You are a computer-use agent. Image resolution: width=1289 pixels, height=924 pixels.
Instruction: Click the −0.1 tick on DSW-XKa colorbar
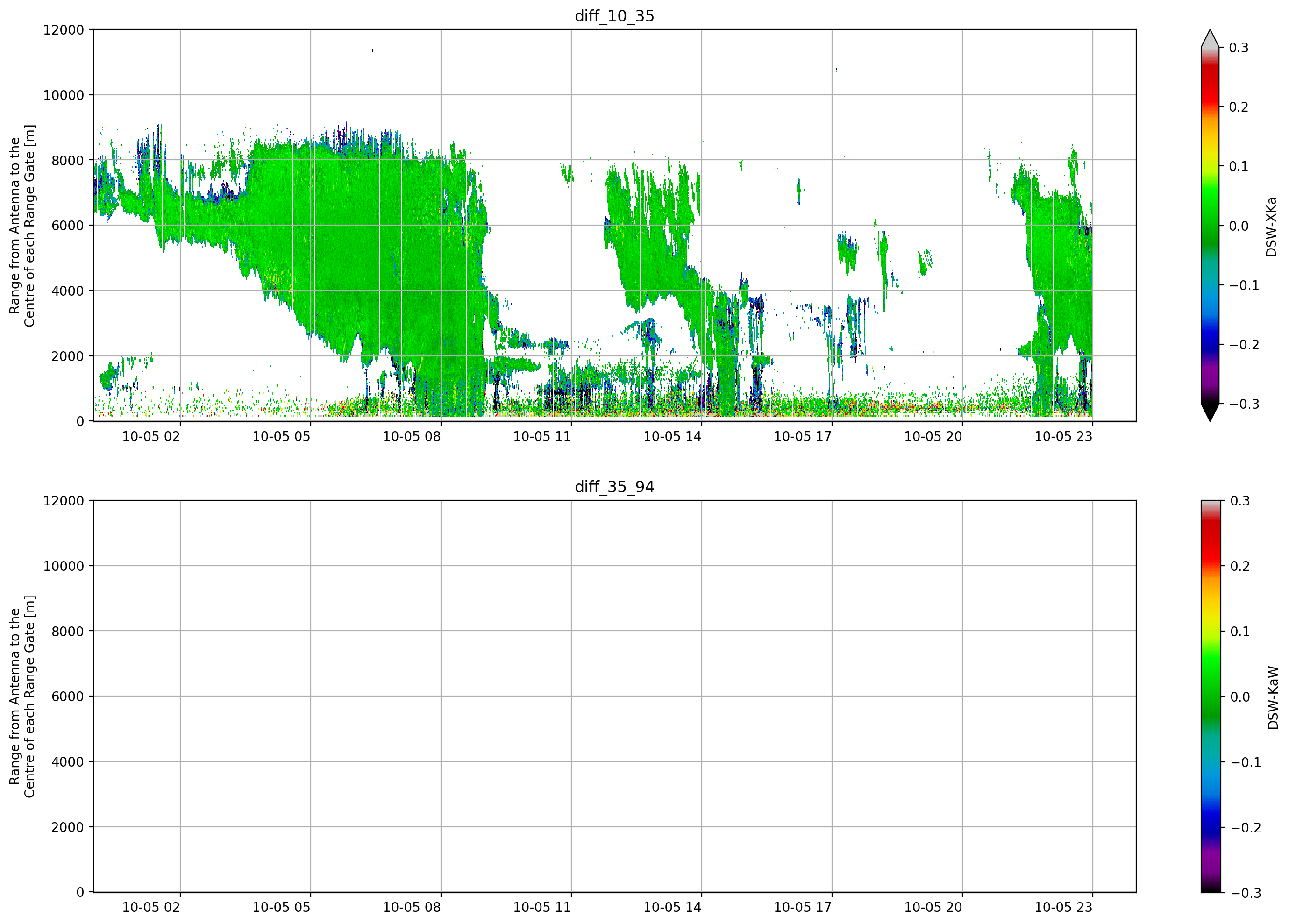pos(1244,285)
